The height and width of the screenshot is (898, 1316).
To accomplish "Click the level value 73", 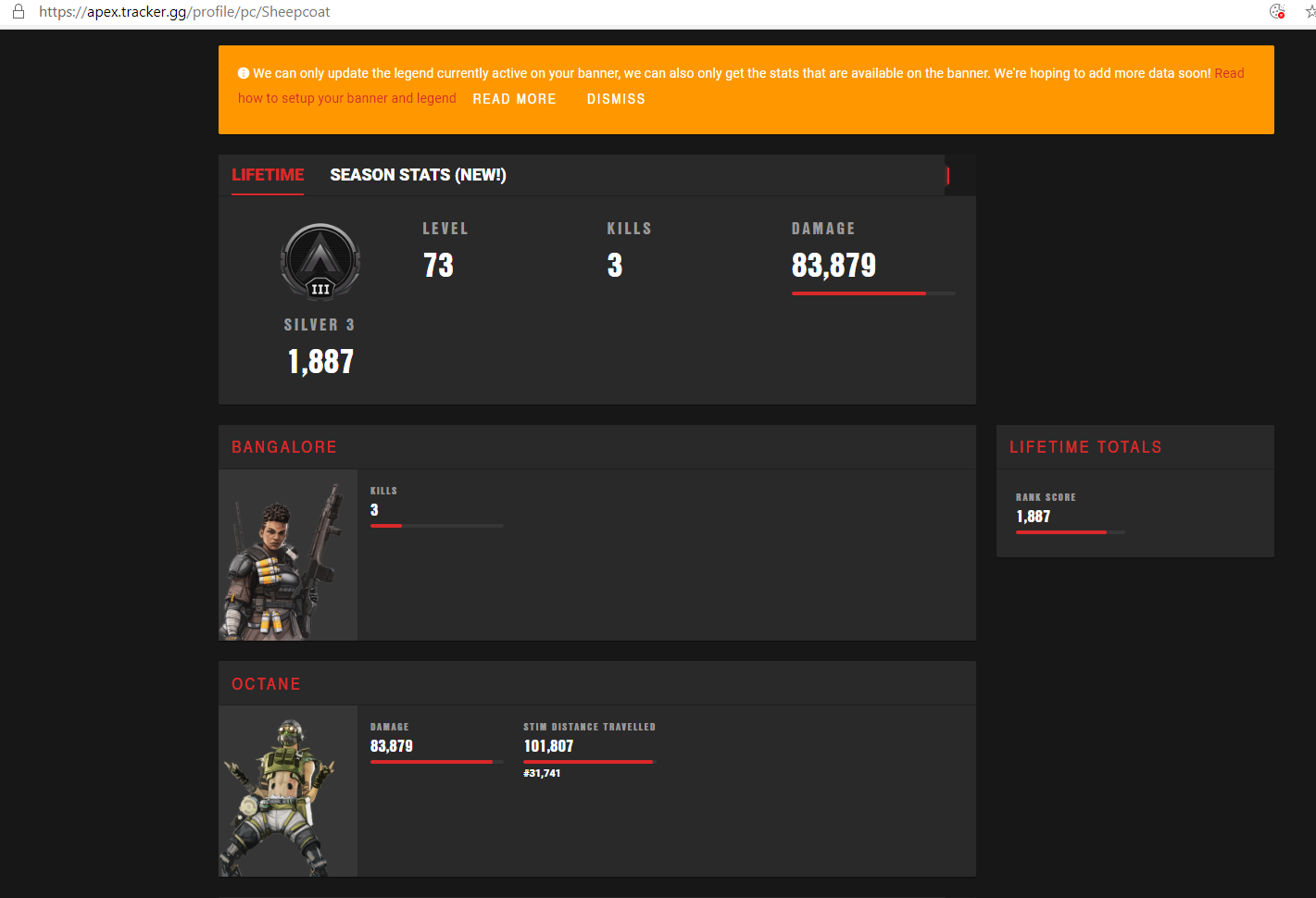I will click(439, 266).
